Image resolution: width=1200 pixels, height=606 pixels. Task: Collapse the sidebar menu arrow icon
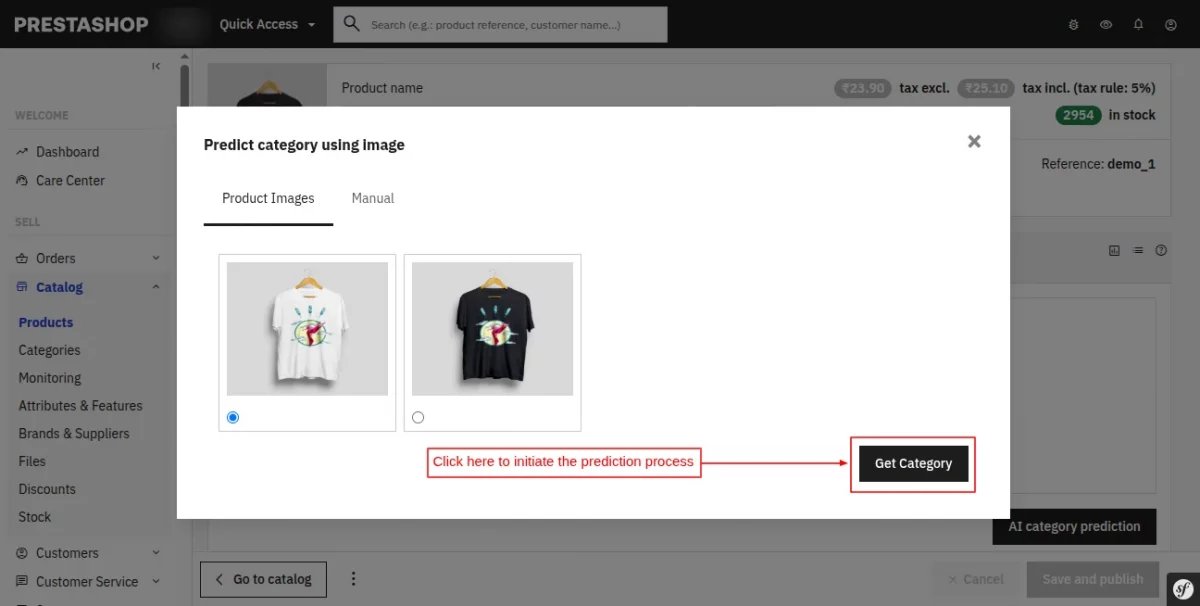tap(156, 66)
